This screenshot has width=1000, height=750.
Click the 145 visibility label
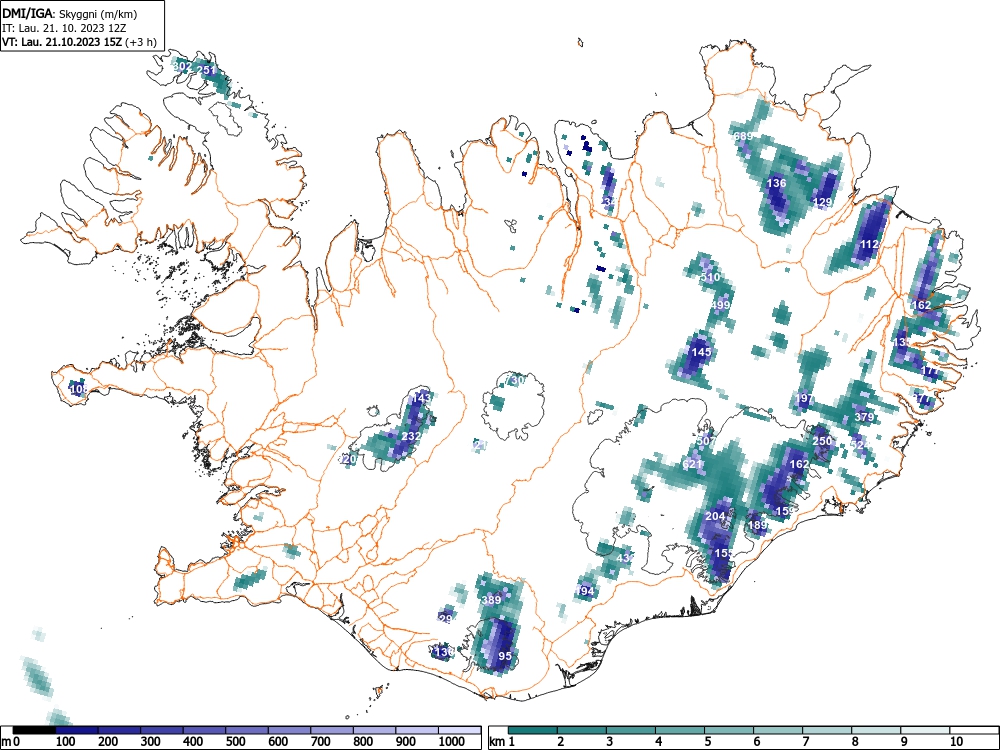pyautogui.click(x=702, y=352)
